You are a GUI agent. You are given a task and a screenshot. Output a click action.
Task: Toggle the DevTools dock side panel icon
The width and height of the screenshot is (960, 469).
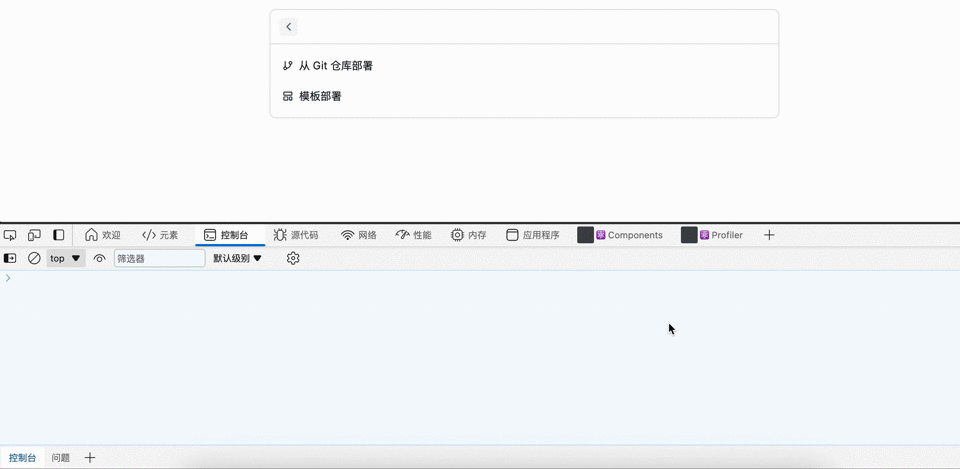[59, 235]
